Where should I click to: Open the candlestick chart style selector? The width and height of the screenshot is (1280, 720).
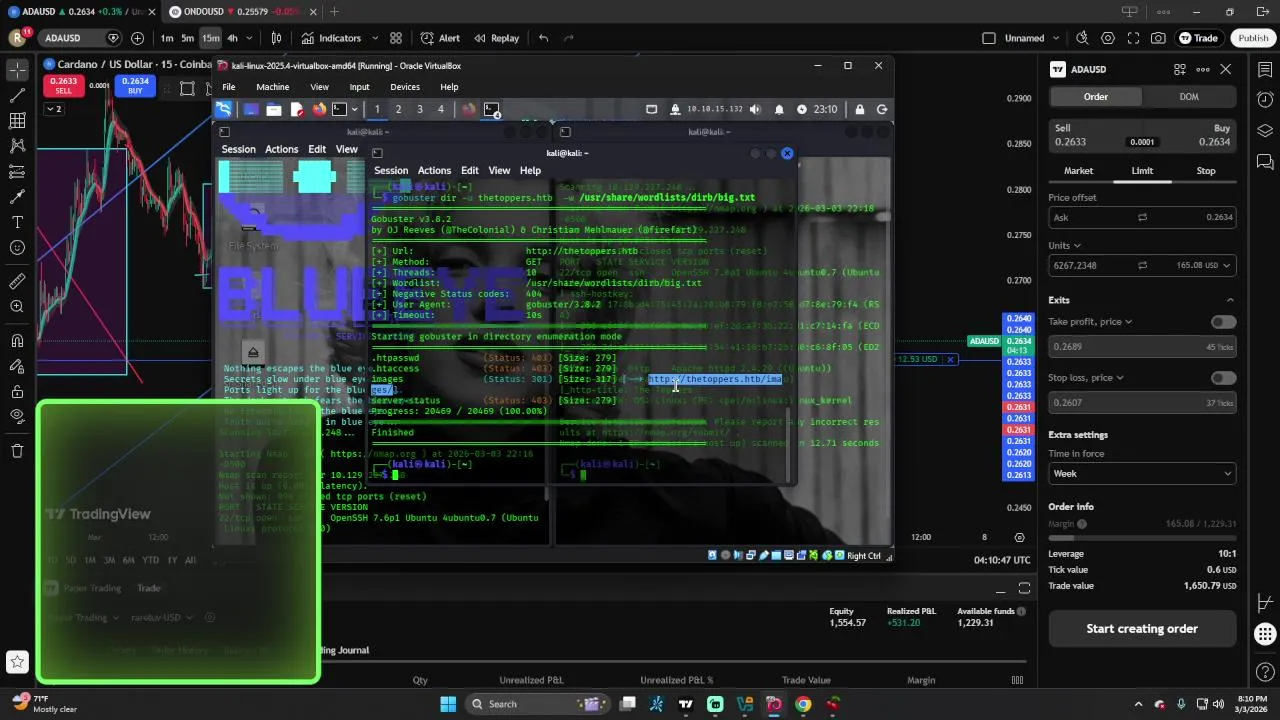pos(277,38)
